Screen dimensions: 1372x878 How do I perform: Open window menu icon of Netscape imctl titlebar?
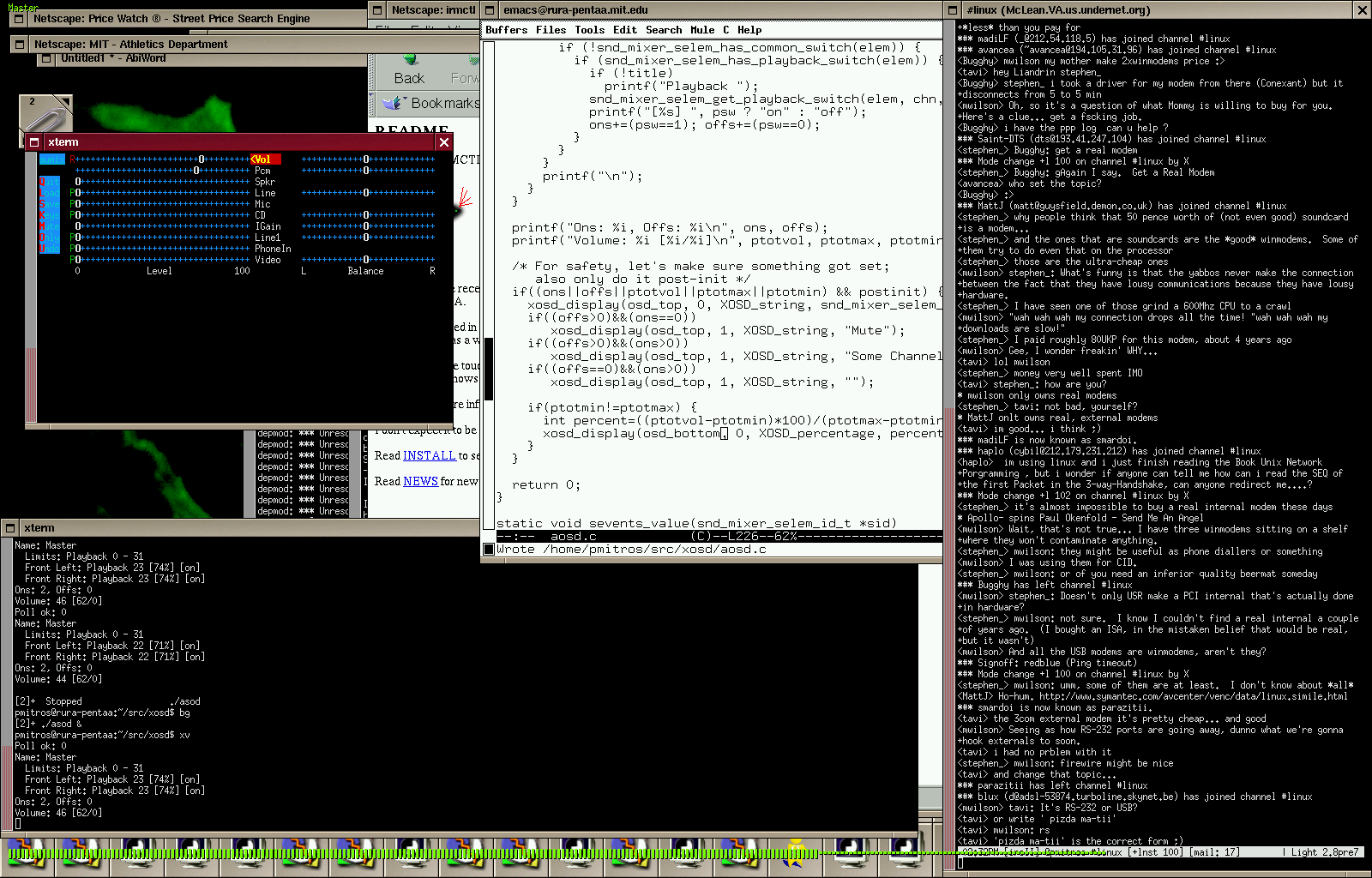point(377,9)
